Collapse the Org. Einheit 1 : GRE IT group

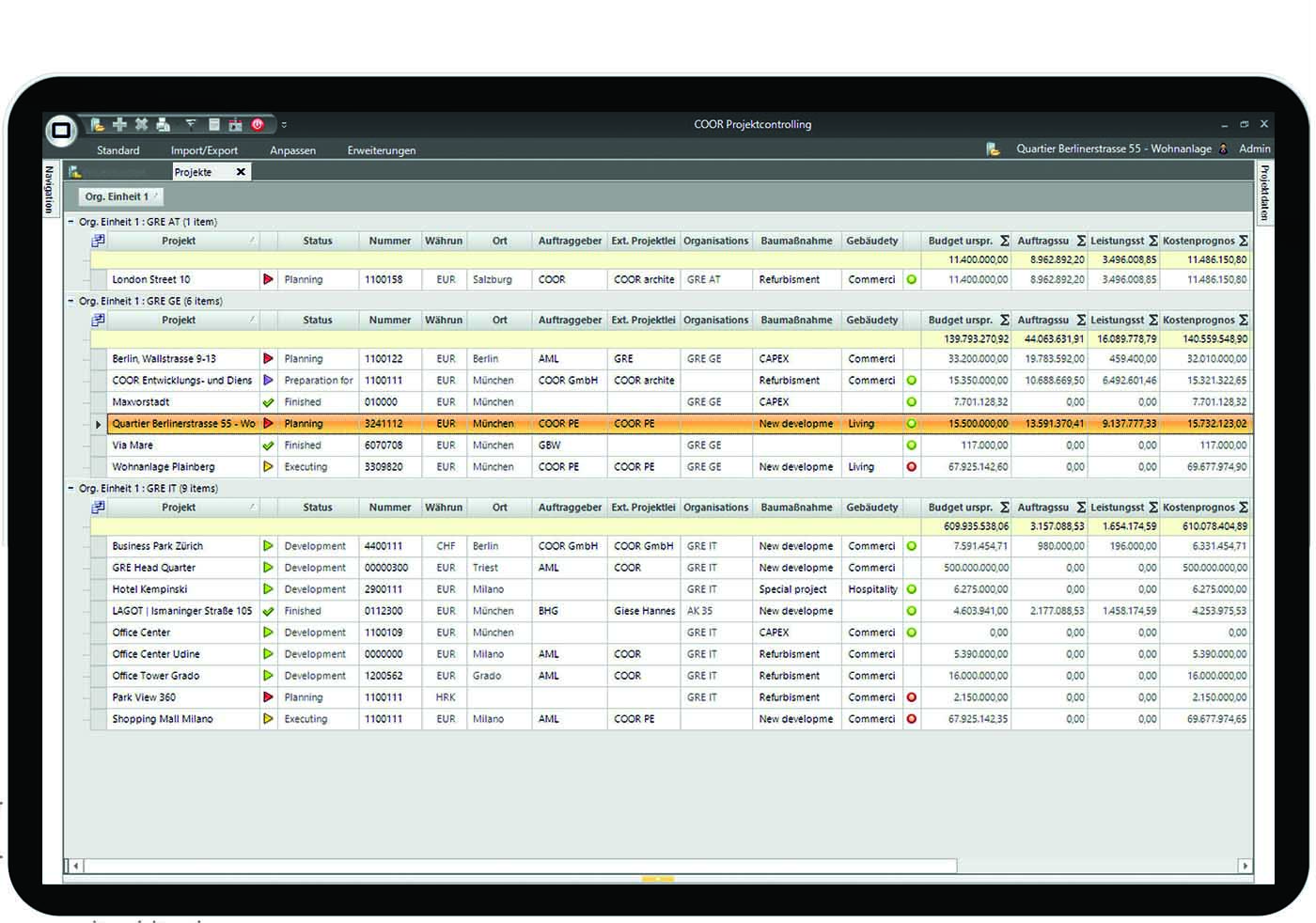pyautogui.click(x=70, y=488)
